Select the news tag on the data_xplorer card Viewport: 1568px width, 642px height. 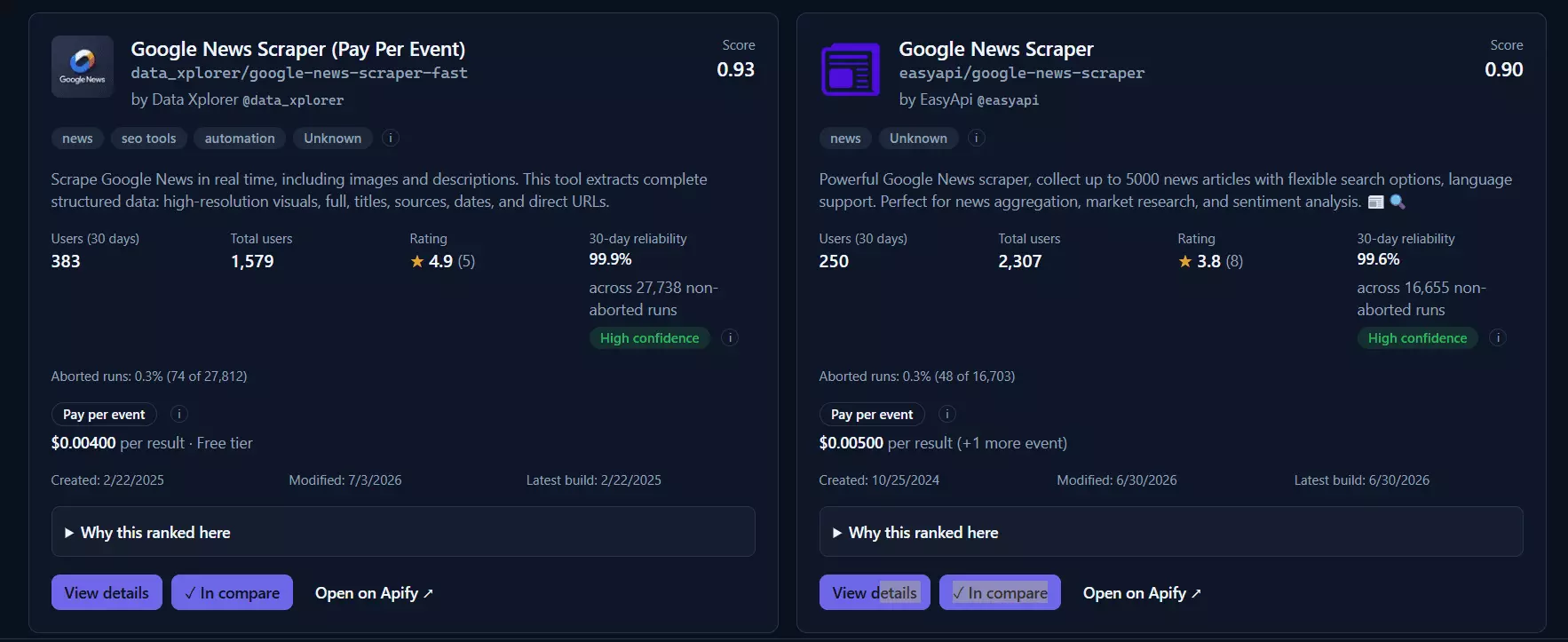pos(77,139)
